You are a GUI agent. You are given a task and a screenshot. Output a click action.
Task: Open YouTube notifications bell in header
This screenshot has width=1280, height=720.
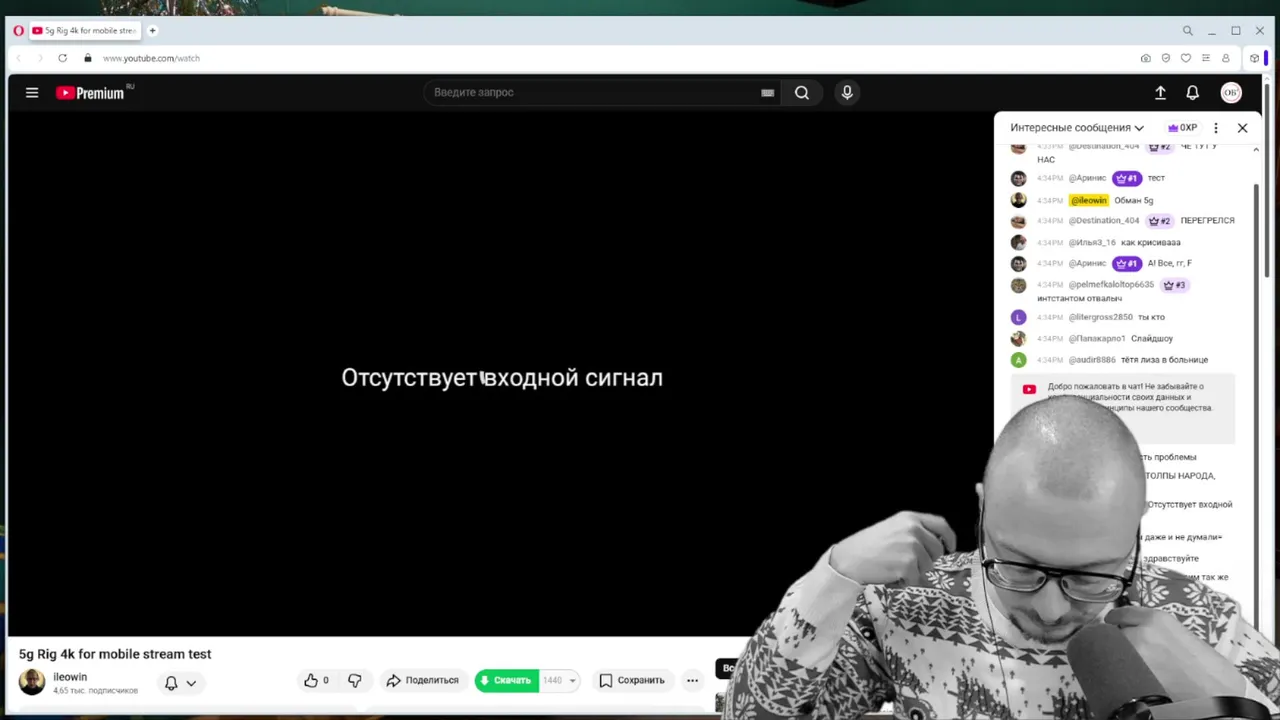coord(1192,93)
